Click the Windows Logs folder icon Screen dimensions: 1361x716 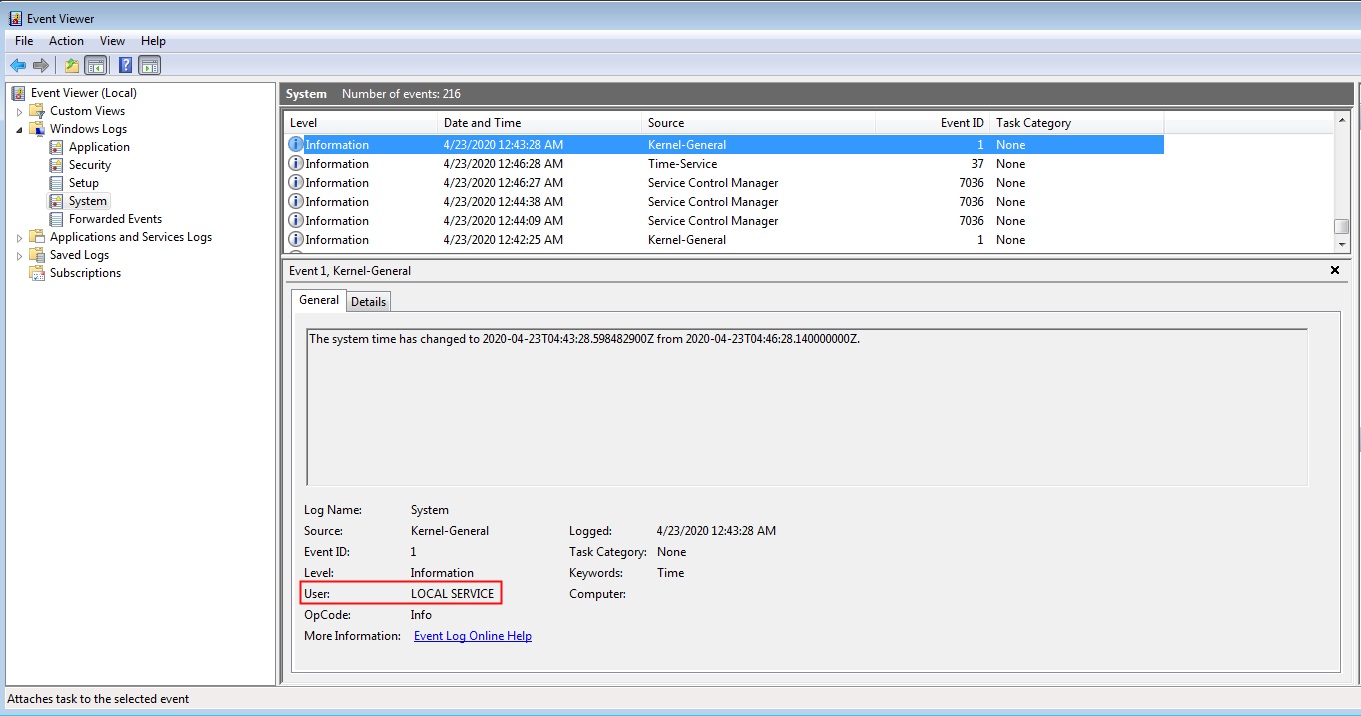(x=37, y=129)
